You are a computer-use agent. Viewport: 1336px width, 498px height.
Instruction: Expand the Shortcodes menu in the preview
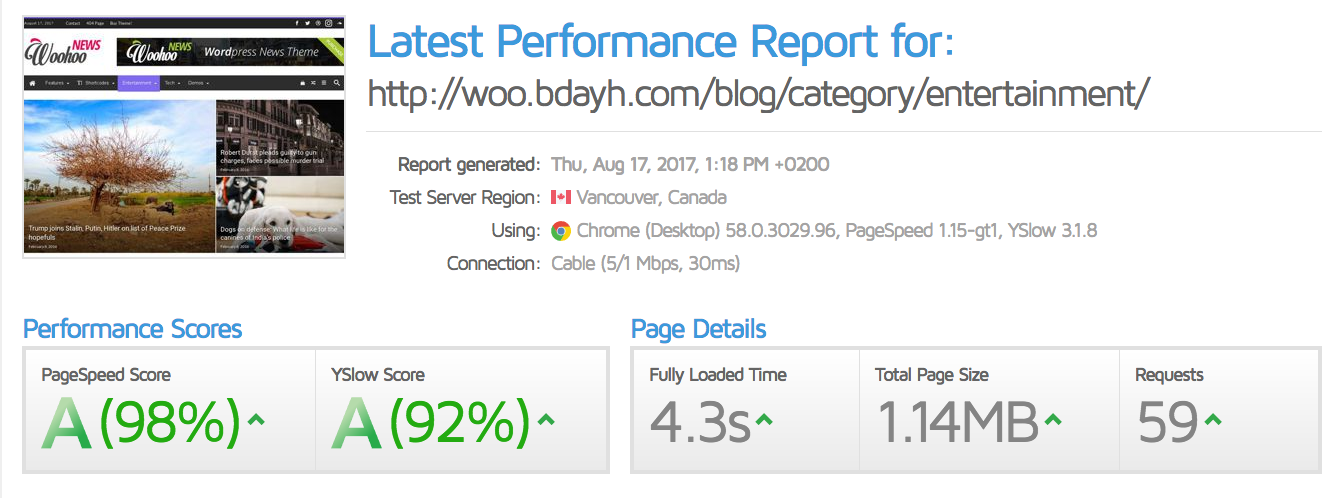click(x=96, y=83)
